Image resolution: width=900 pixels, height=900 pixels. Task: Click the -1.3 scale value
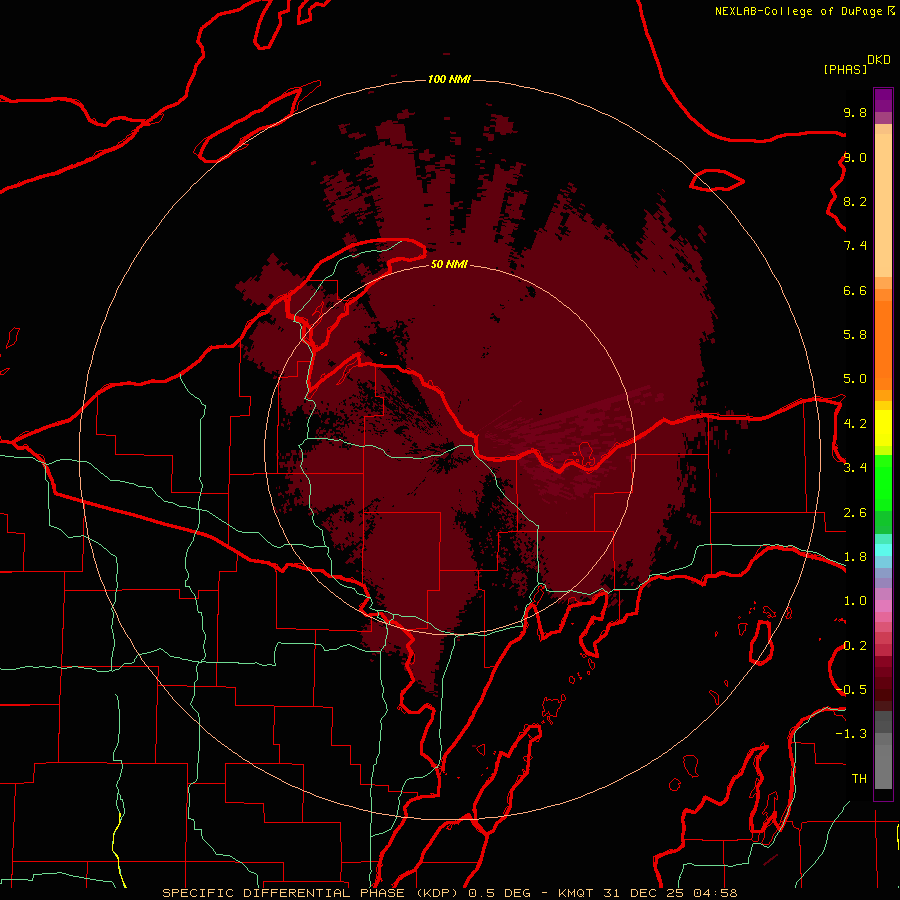coord(852,734)
